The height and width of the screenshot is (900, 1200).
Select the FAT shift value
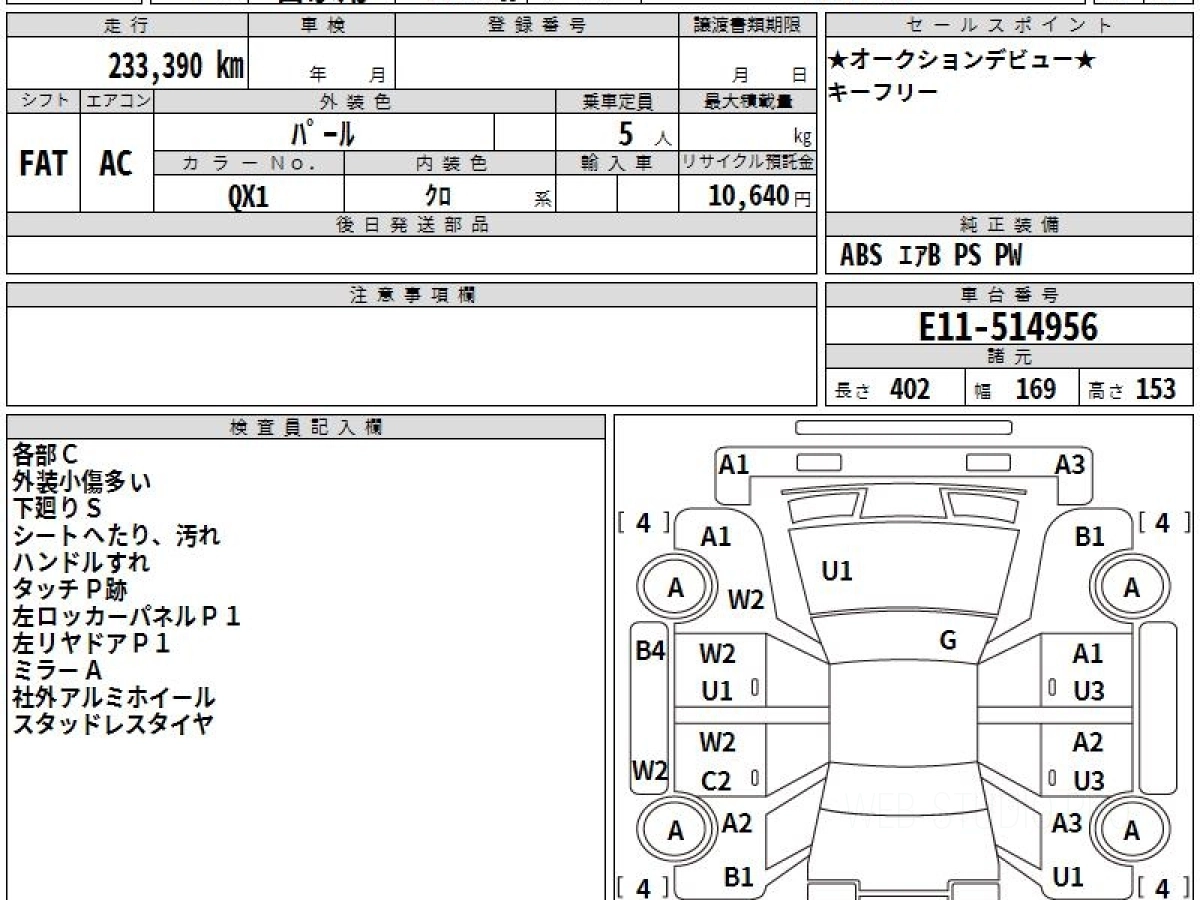pyautogui.click(x=43, y=164)
